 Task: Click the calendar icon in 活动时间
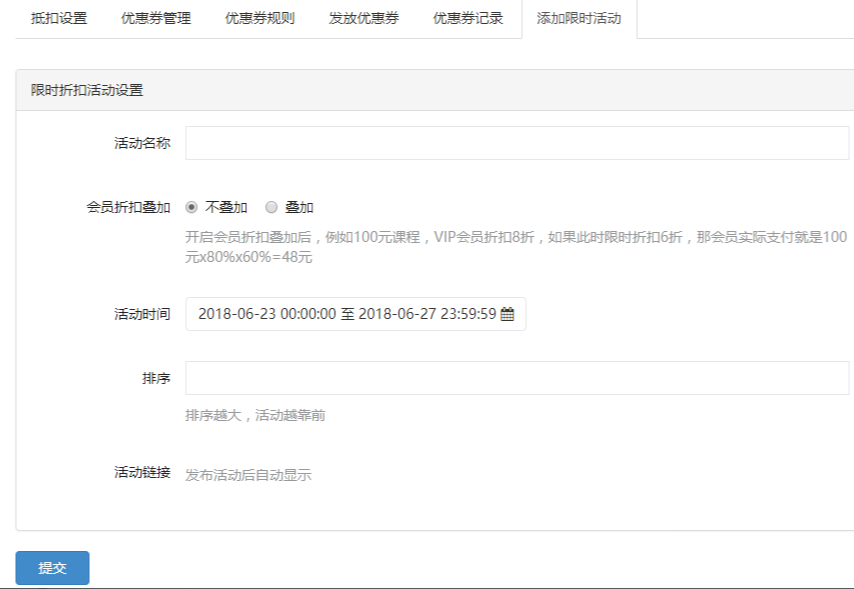coord(507,314)
